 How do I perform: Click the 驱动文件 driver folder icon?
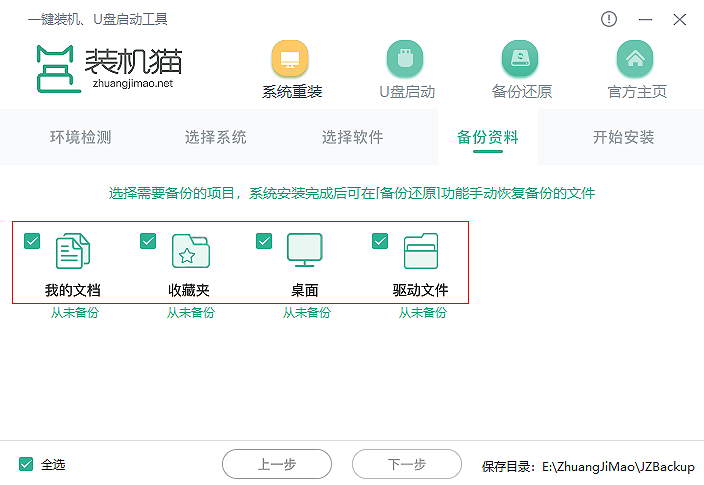[x=421, y=251]
